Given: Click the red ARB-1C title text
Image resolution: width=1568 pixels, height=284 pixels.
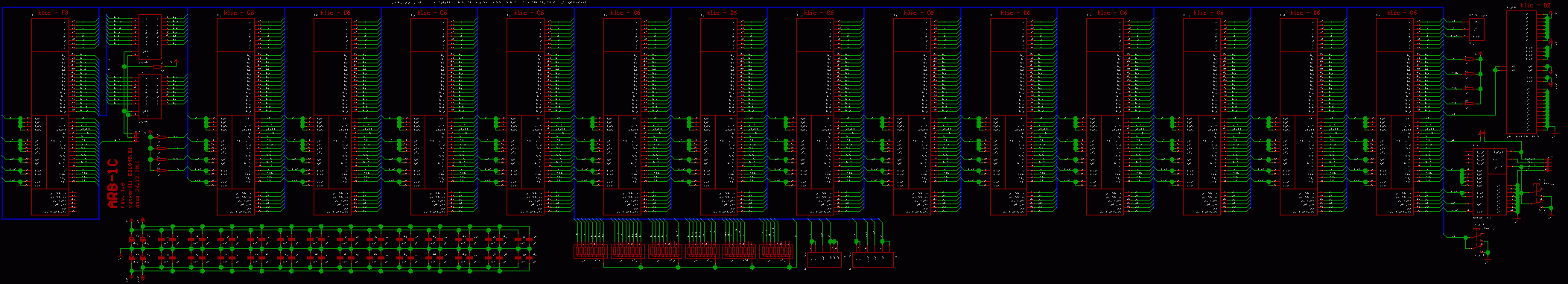Looking at the screenshot, I should 113,183.
